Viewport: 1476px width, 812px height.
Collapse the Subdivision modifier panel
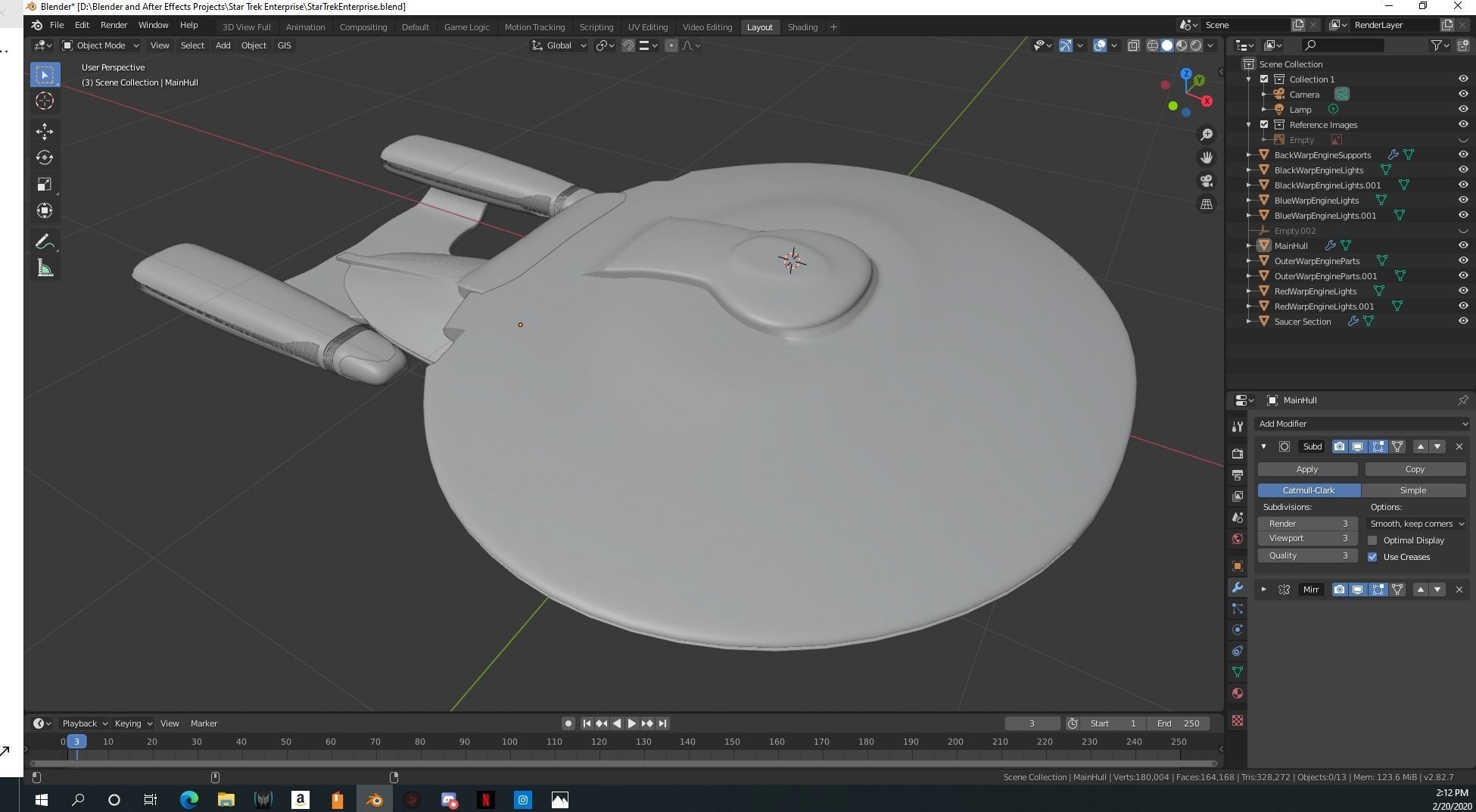1263,446
